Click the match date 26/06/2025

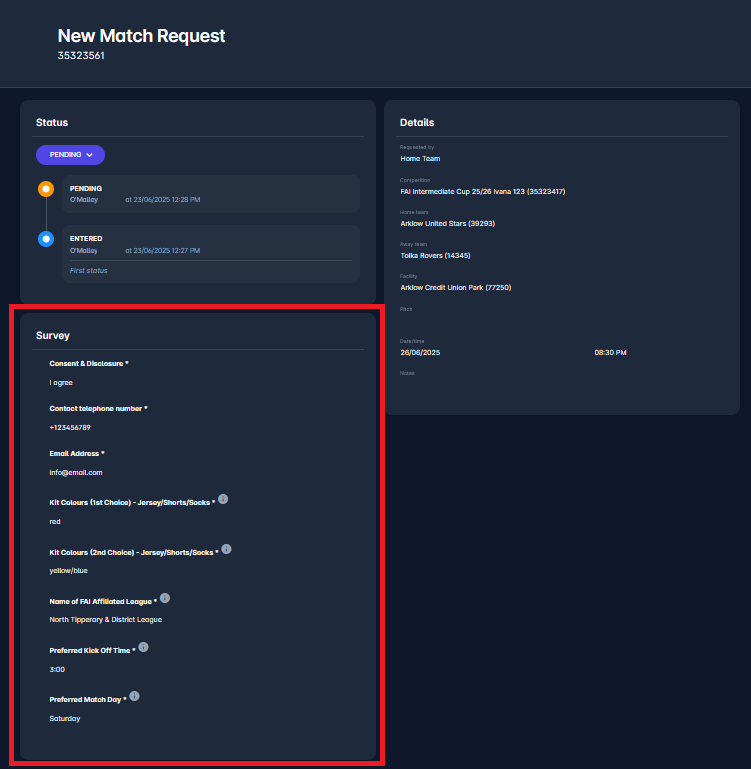tap(420, 353)
